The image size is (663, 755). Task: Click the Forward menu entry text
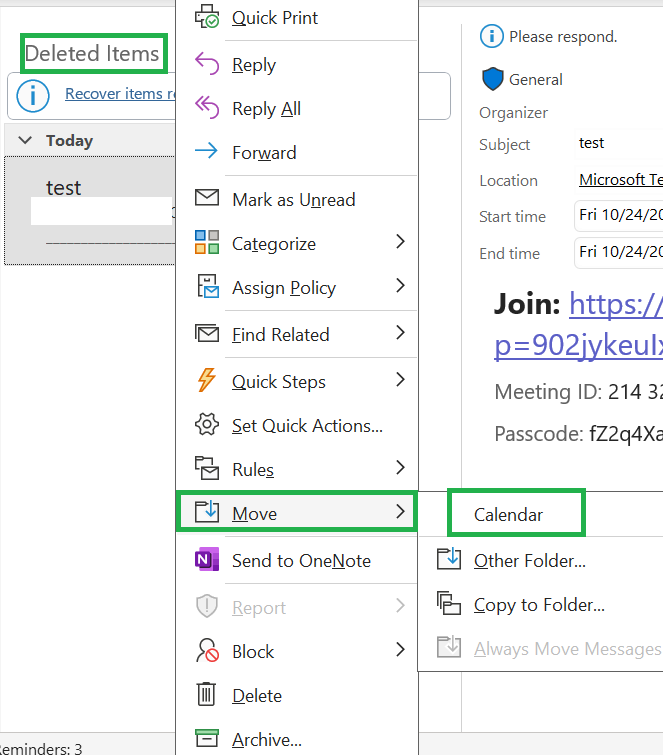264,153
